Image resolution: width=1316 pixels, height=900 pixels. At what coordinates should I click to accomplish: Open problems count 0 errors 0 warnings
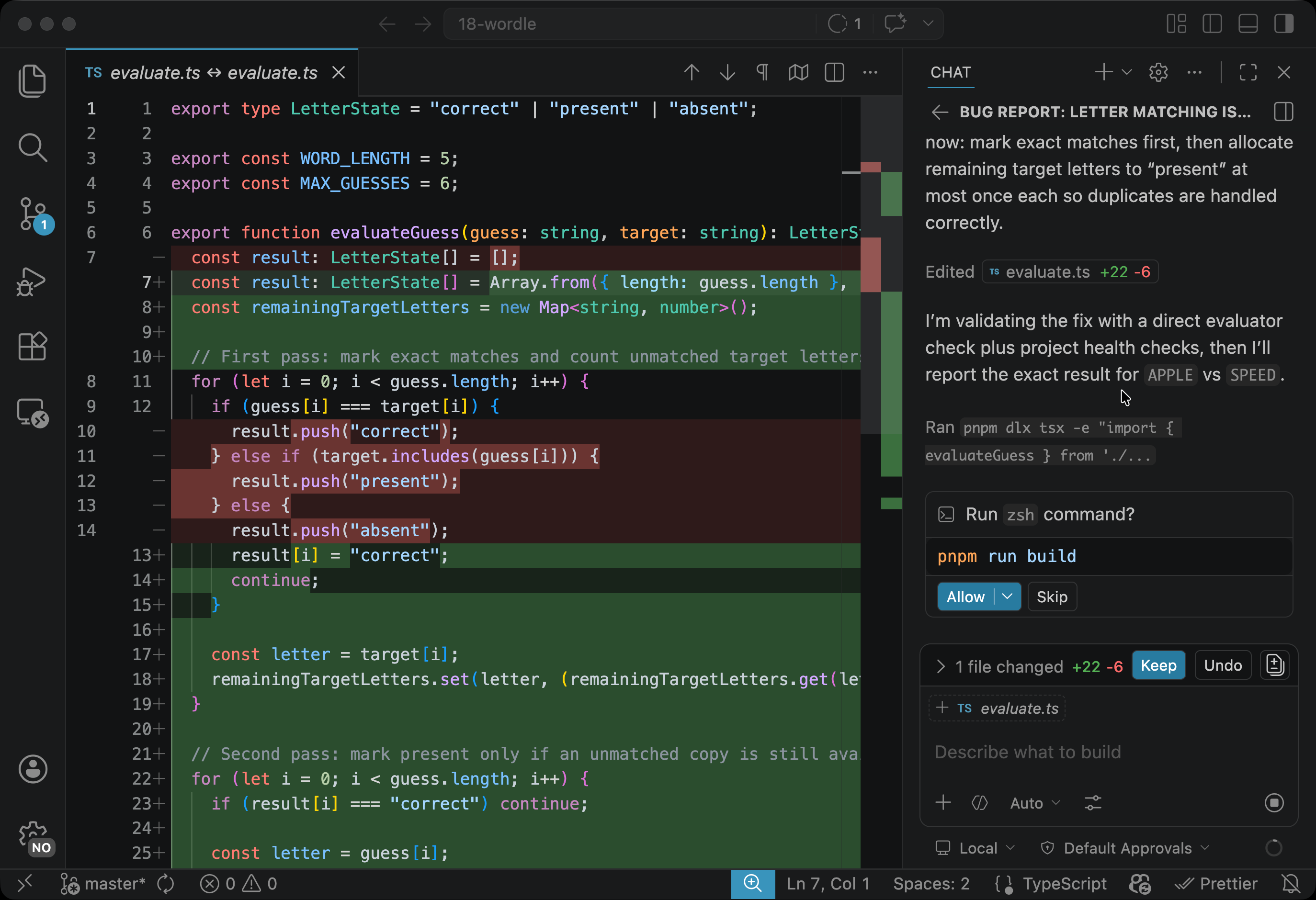click(238, 884)
